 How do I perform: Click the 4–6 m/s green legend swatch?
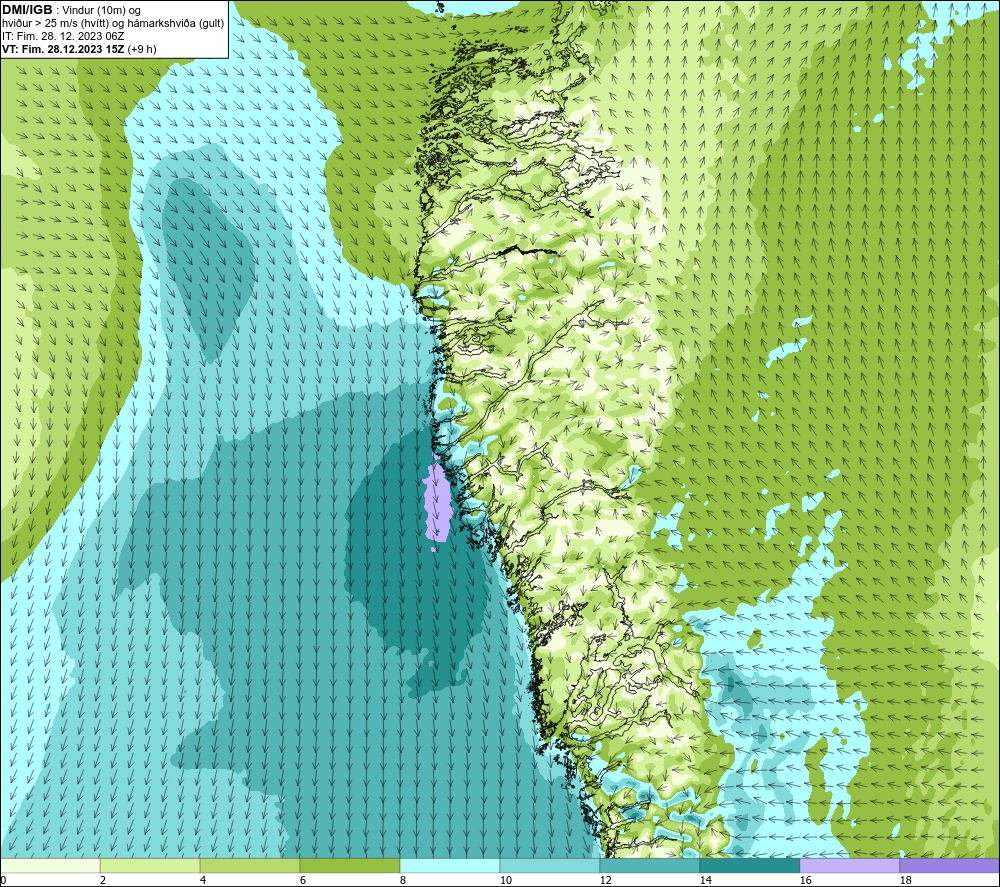pos(249,865)
